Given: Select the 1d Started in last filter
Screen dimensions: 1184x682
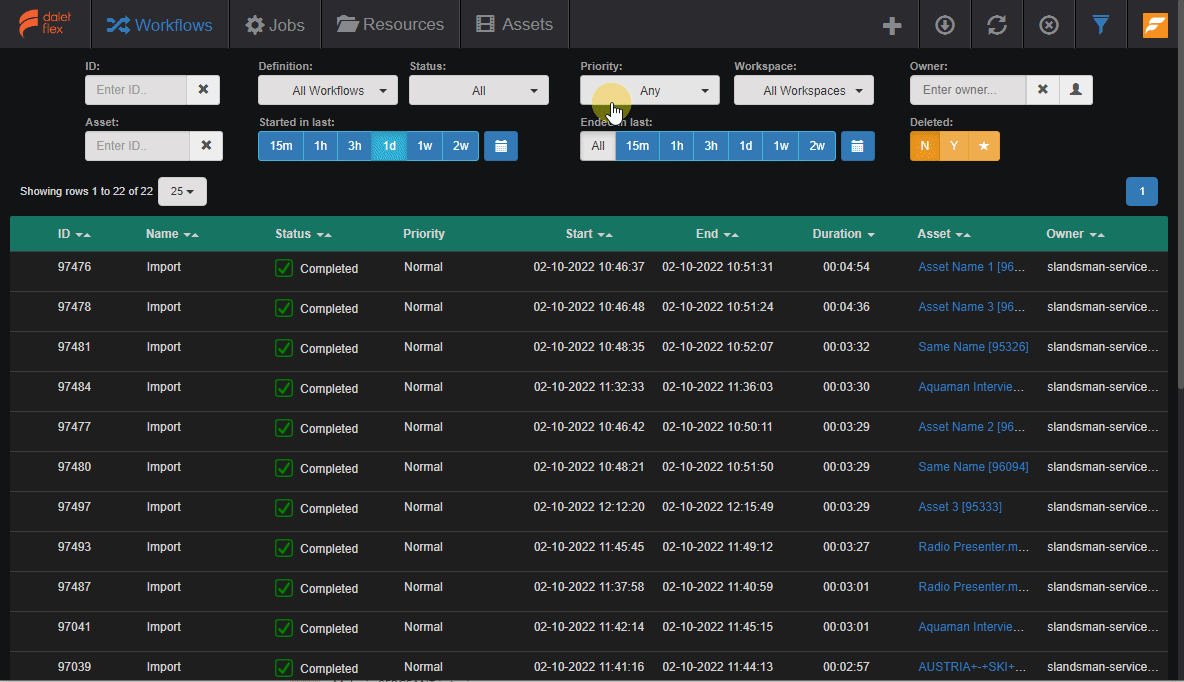Looking at the screenshot, I should [389, 146].
